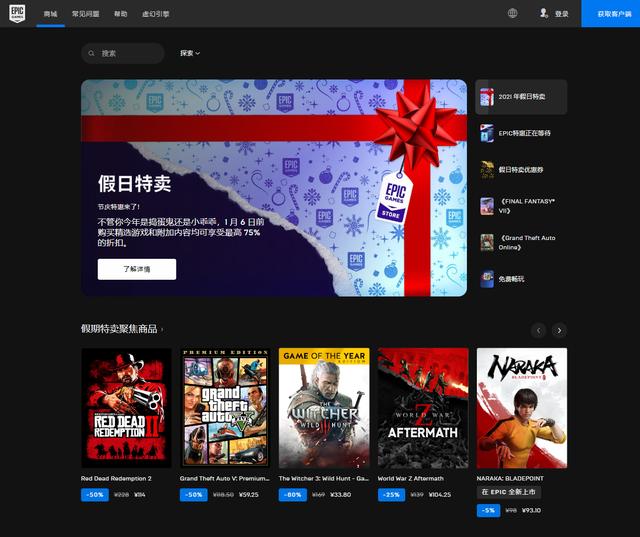
Task: Expand the 假期特卖聚焦商品 section chevron
Action: 163,329
